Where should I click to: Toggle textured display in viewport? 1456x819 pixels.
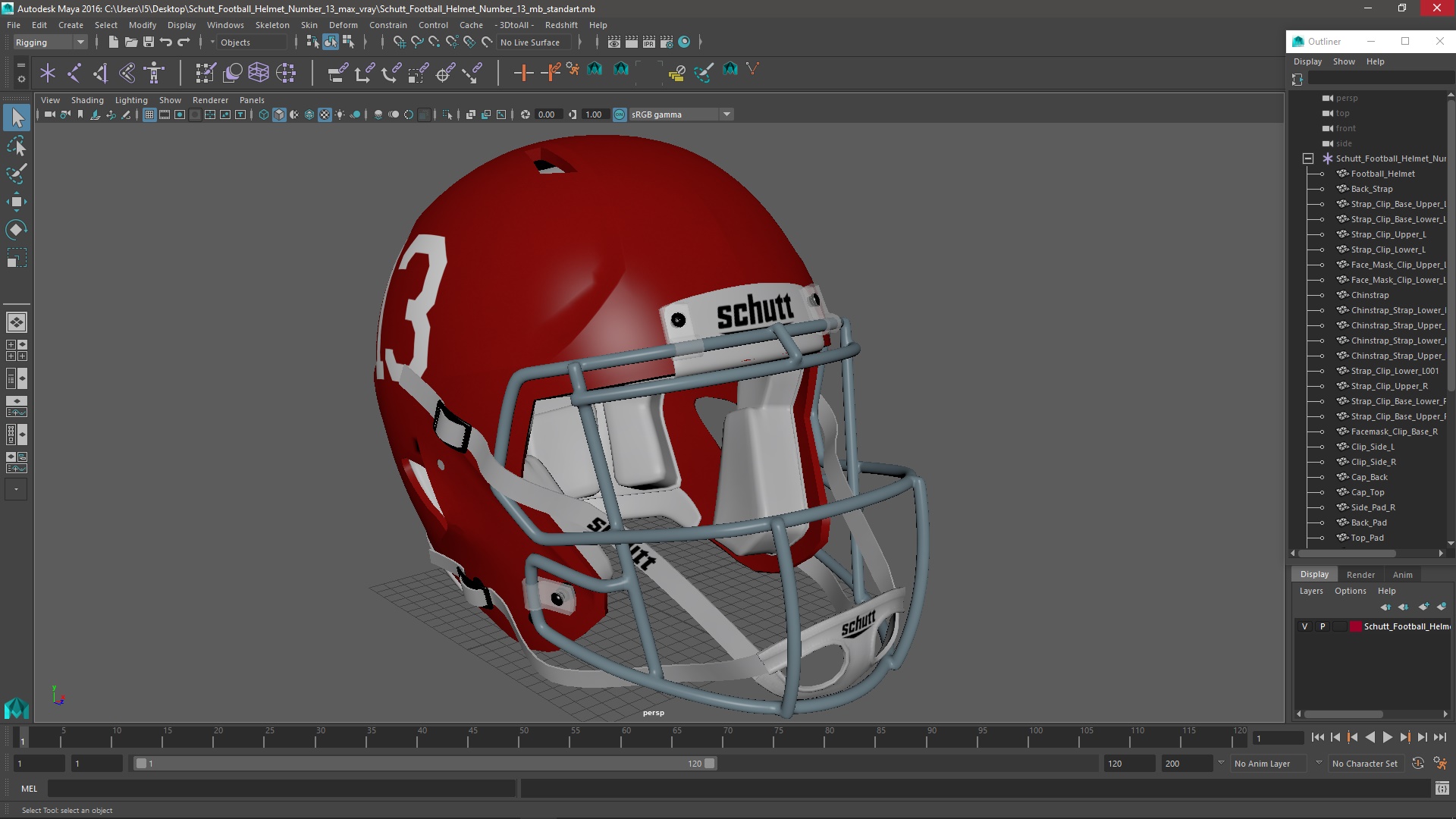tap(325, 115)
